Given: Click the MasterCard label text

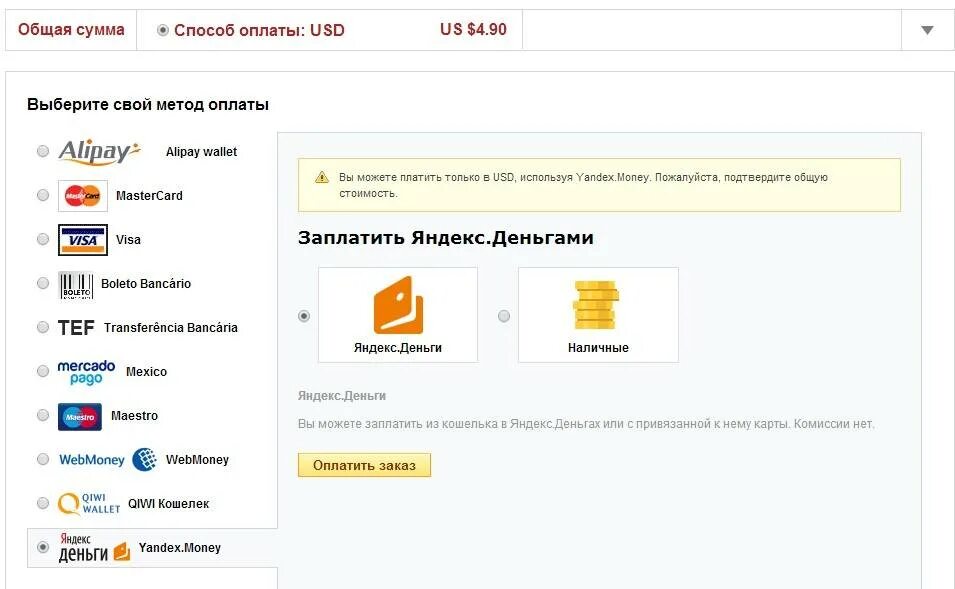Looking at the screenshot, I should [x=149, y=196].
